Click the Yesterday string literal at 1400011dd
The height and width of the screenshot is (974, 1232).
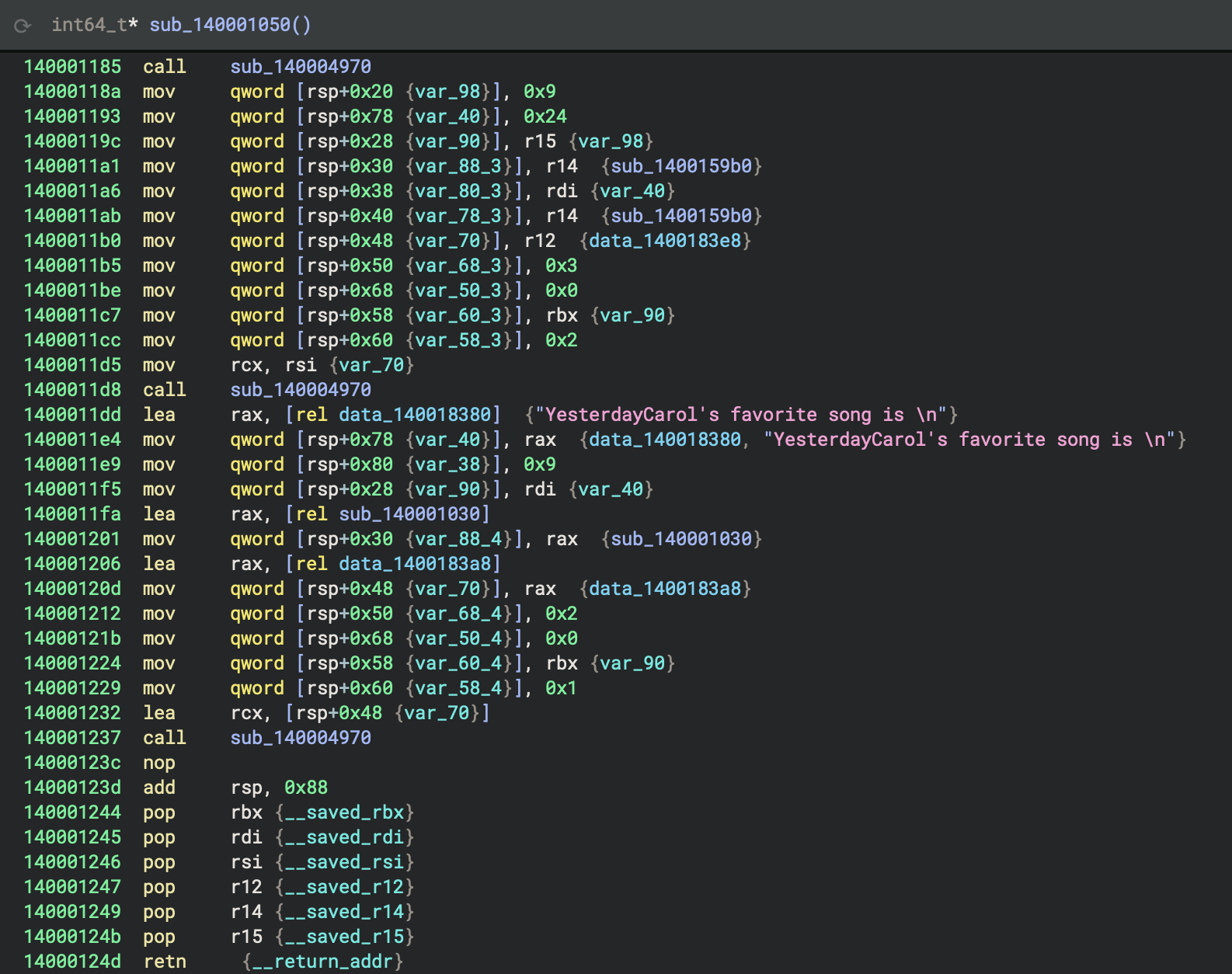tap(741, 415)
